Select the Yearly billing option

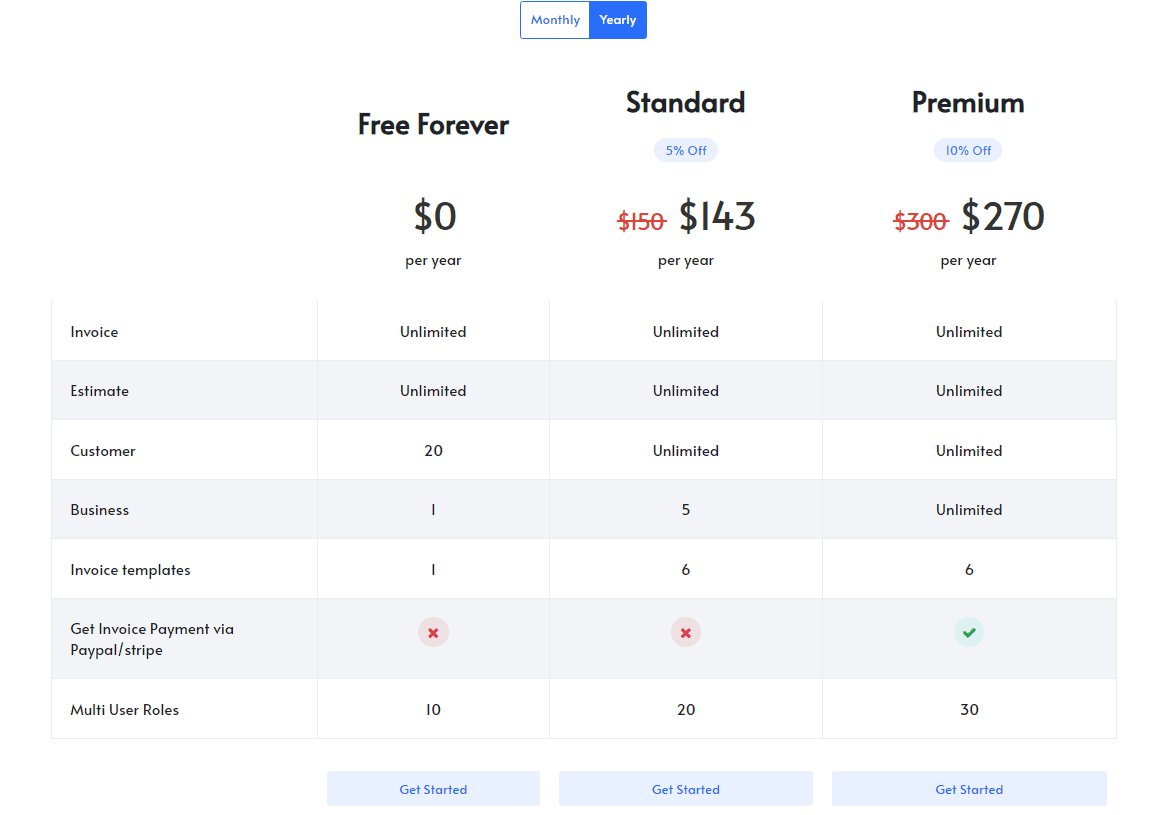click(x=617, y=19)
